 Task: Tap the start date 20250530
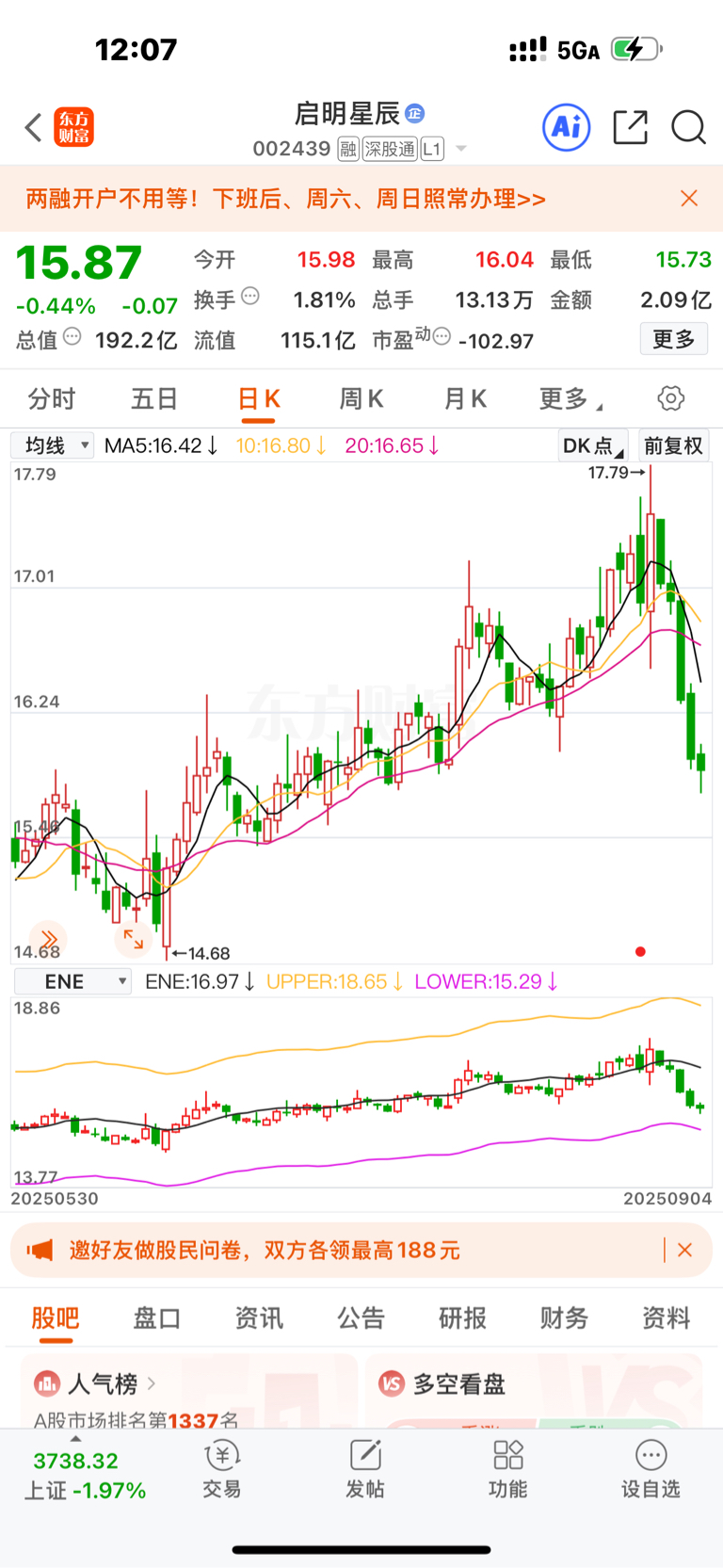tap(55, 1199)
